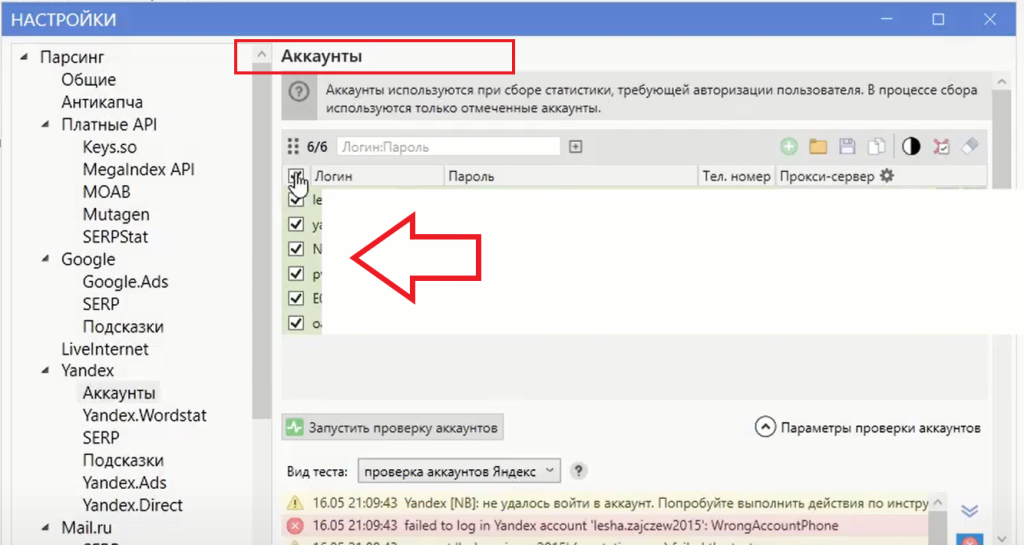Collapse the Yandex node arrow
Viewport: 1024px width, 545px height.
(45, 370)
